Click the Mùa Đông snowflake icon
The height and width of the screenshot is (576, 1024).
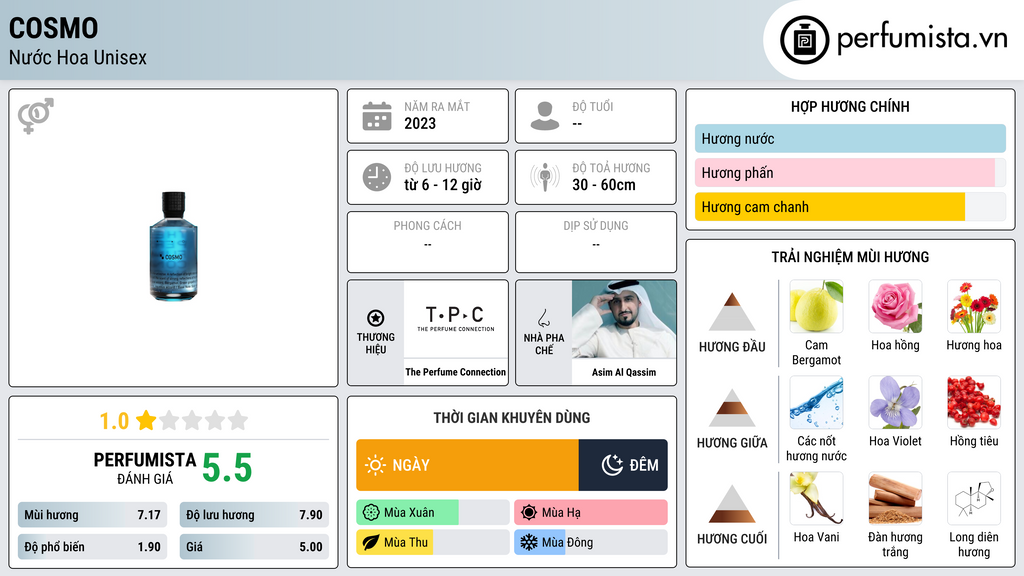click(x=528, y=542)
